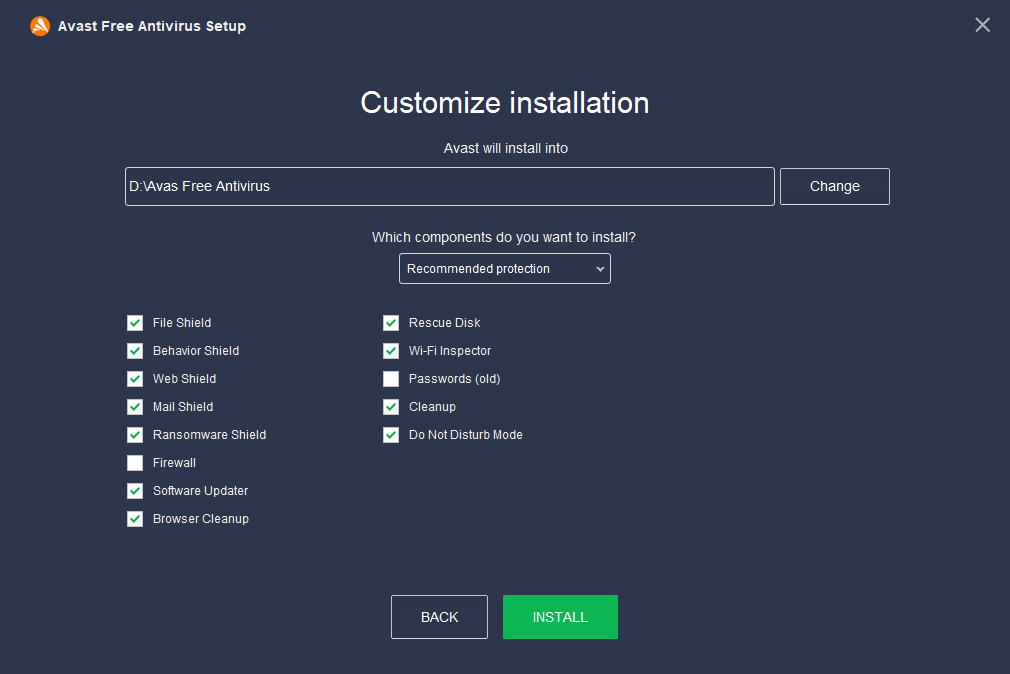Uncheck Software Updater

point(135,490)
